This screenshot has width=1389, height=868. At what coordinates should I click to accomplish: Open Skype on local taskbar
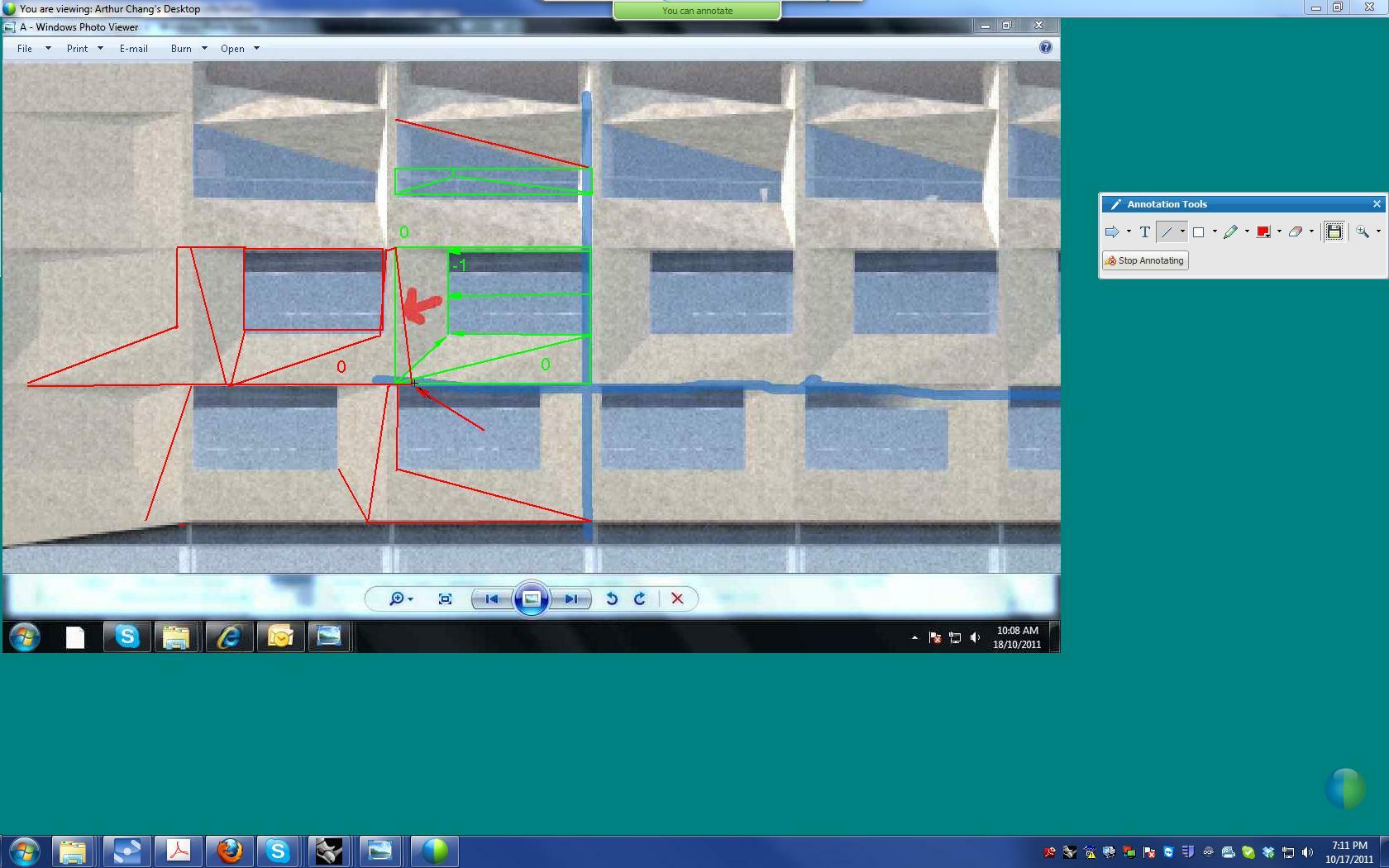279,851
